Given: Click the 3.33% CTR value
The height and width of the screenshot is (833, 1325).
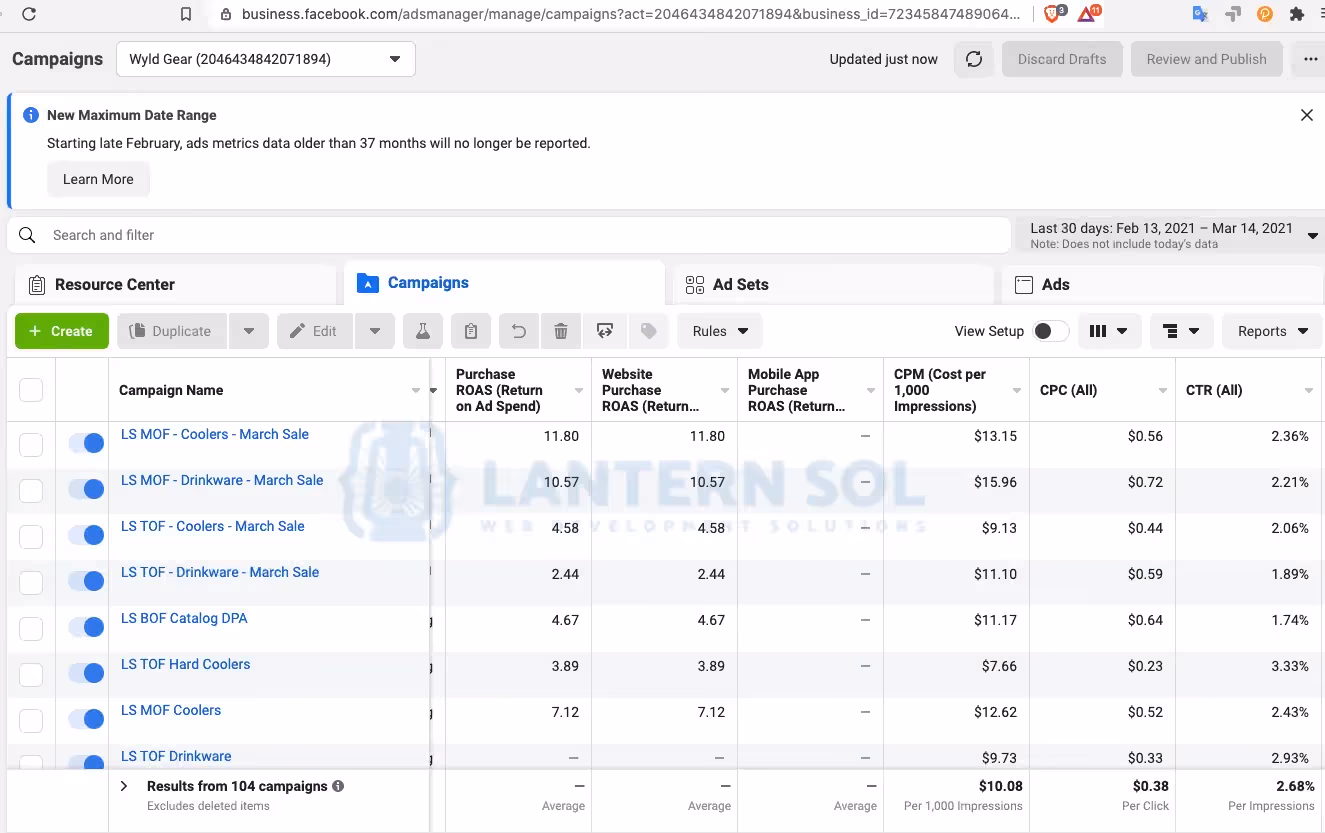Looking at the screenshot, I should (1289, 666).
